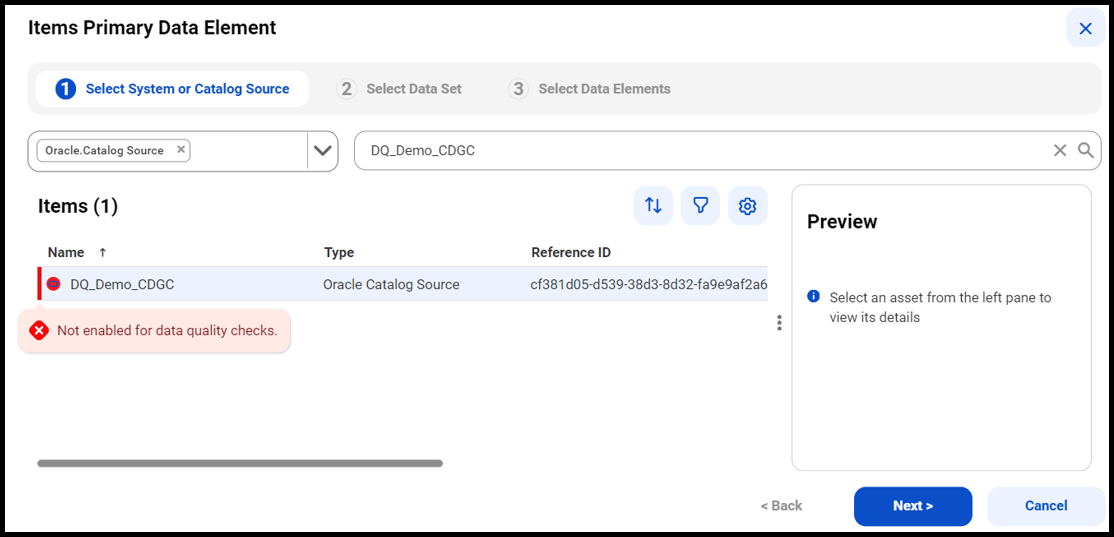Click the red error icon in warning

(x=38, y=330)
